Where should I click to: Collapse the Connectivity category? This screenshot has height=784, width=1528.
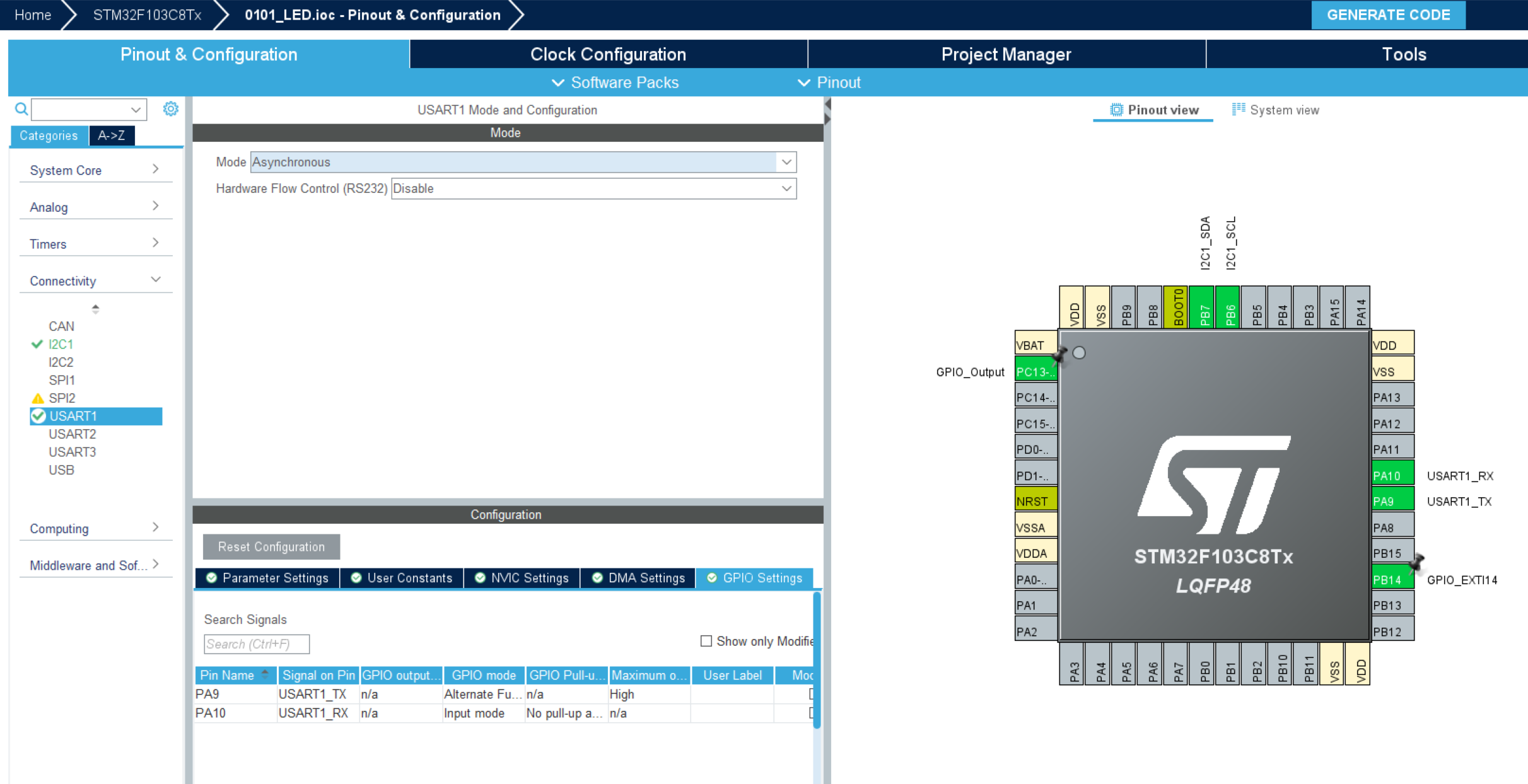point(96,280)
